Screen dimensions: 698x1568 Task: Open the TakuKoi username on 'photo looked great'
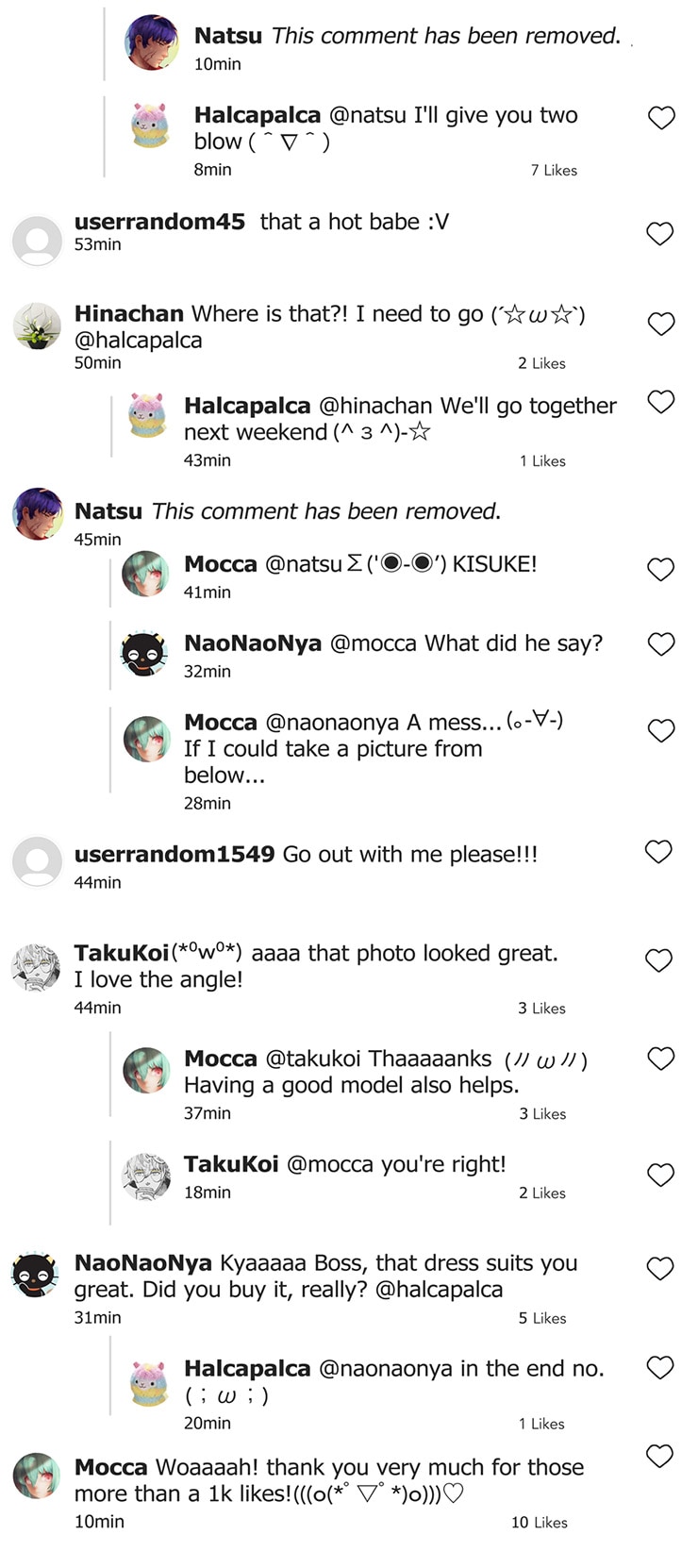pos(121,954)
